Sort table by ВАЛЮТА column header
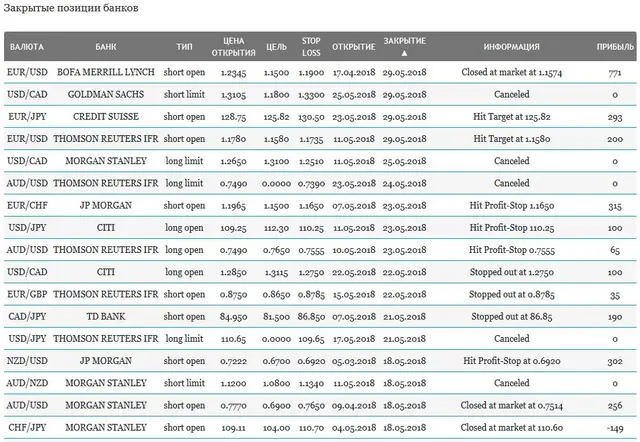The width and height of the screenshot is (640, 442). [27, 47]
